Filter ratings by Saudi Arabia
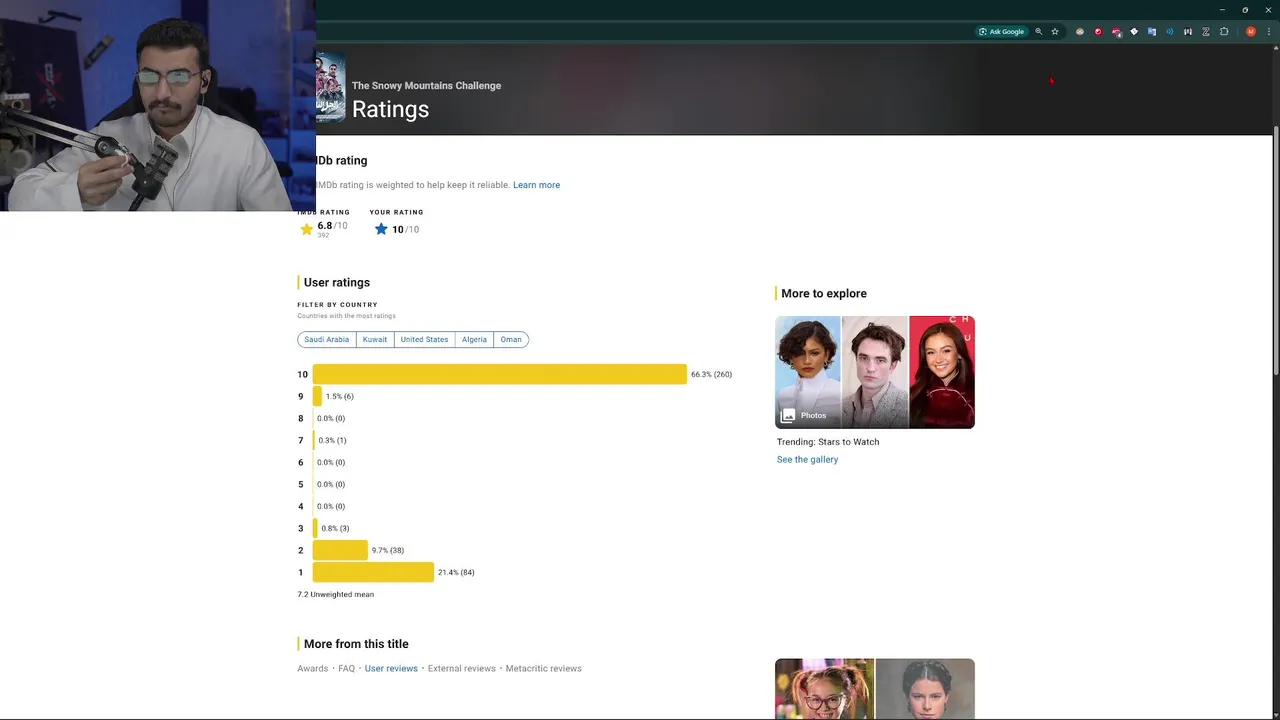Screen dimensions: 1280x720 (x=326, y=340)
